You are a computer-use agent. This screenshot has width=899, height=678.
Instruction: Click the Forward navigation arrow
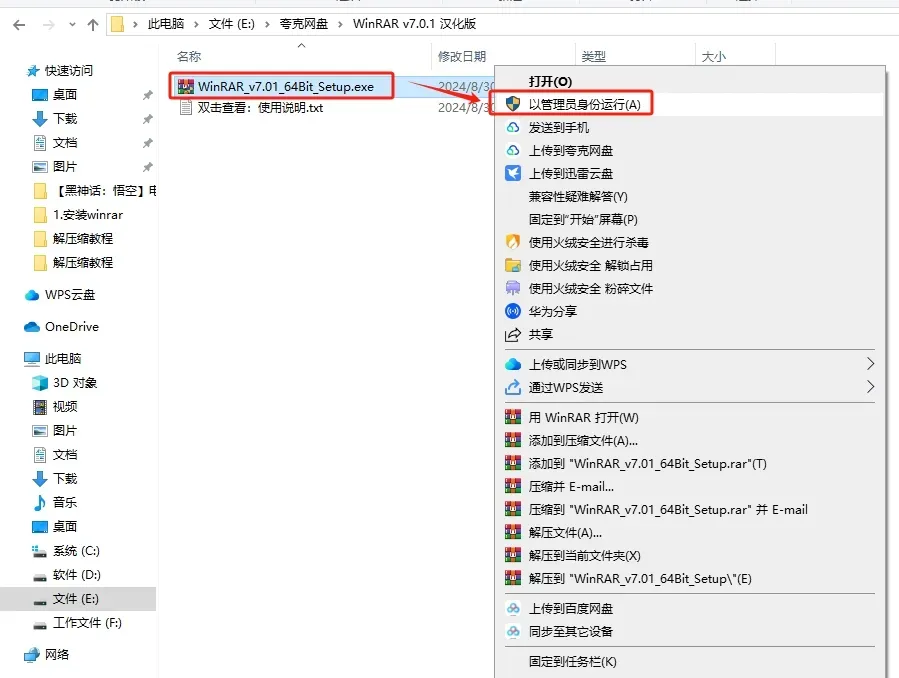click(49, 25)
